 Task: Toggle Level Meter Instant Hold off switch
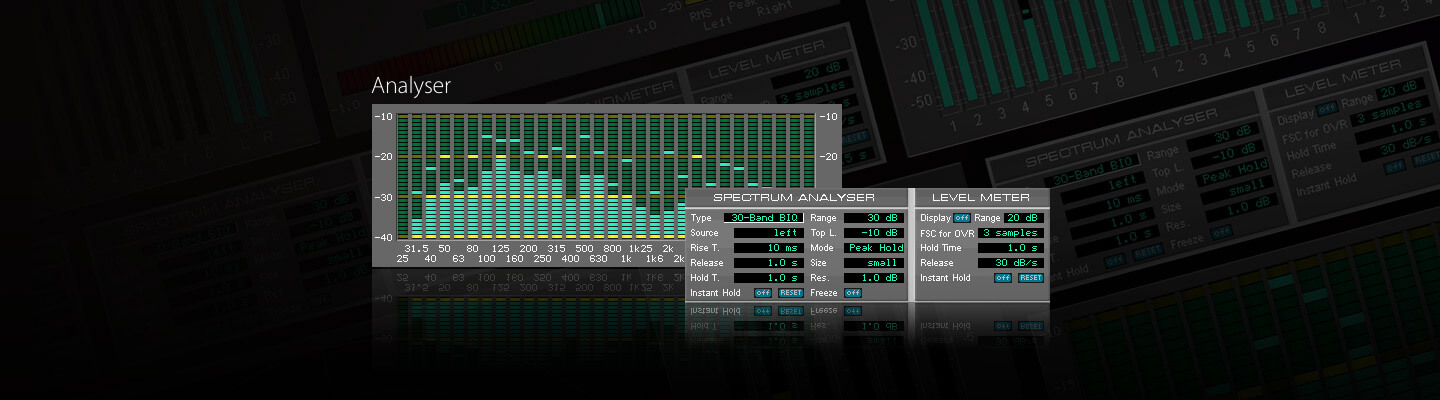point(1003,278)
